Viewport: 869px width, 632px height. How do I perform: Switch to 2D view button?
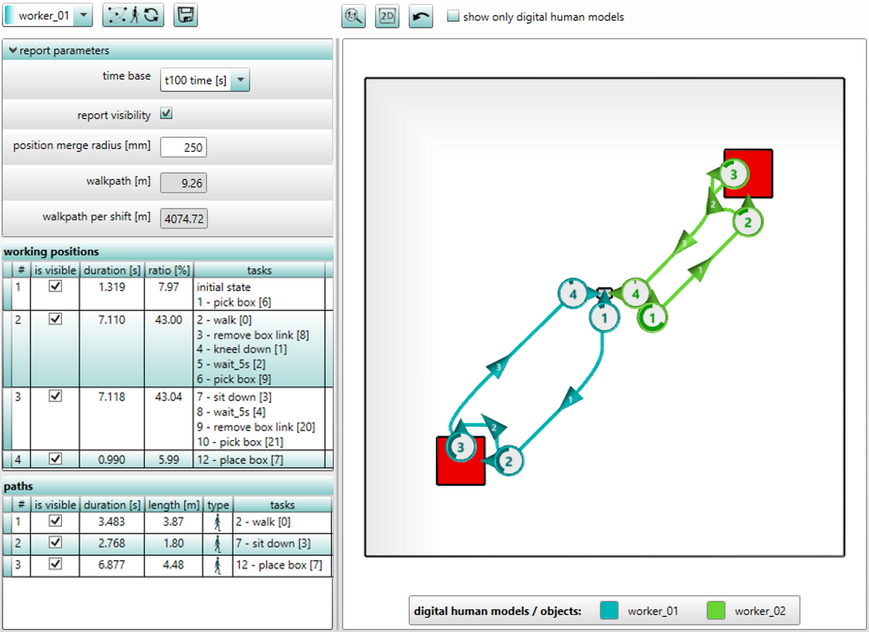(387, 17)
